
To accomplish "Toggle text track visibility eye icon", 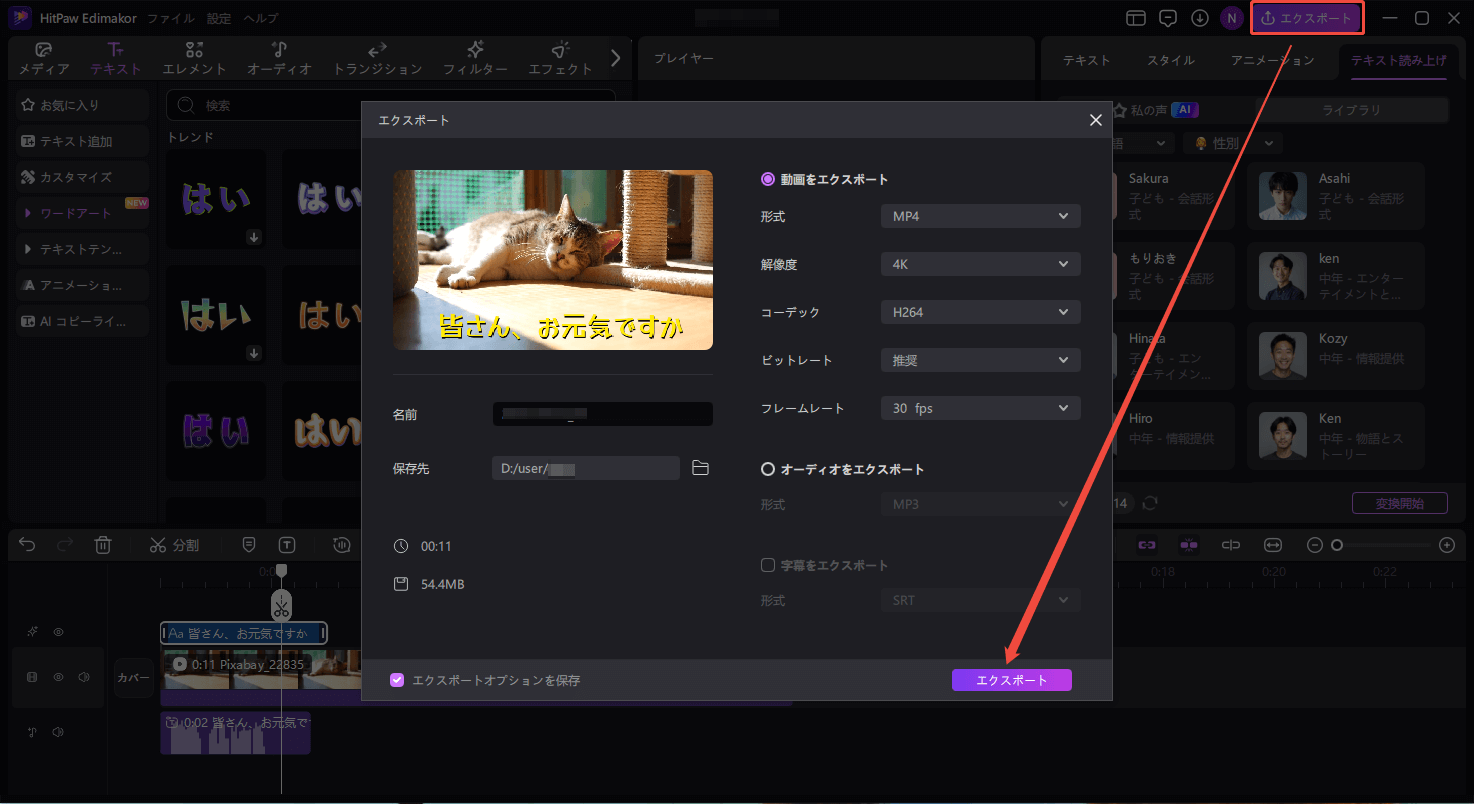I will [x=58, y=632].
